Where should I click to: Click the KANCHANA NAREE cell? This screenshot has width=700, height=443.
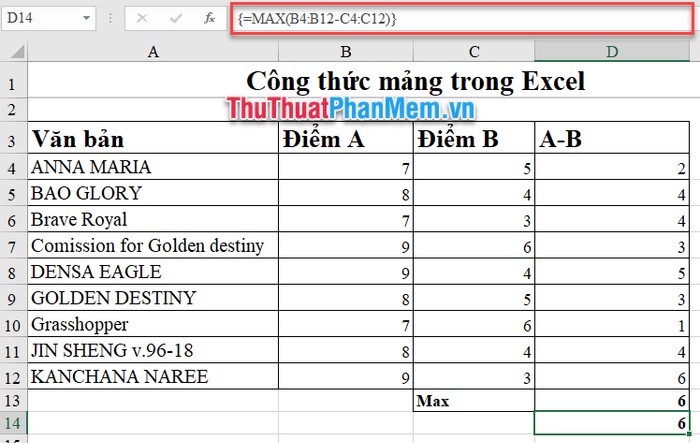point(152,376)
